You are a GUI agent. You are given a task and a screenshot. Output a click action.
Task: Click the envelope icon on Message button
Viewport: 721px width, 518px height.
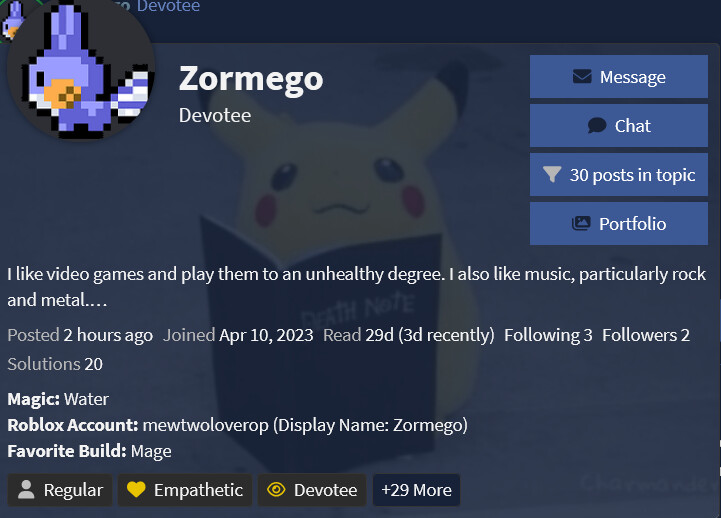point(582,76)
